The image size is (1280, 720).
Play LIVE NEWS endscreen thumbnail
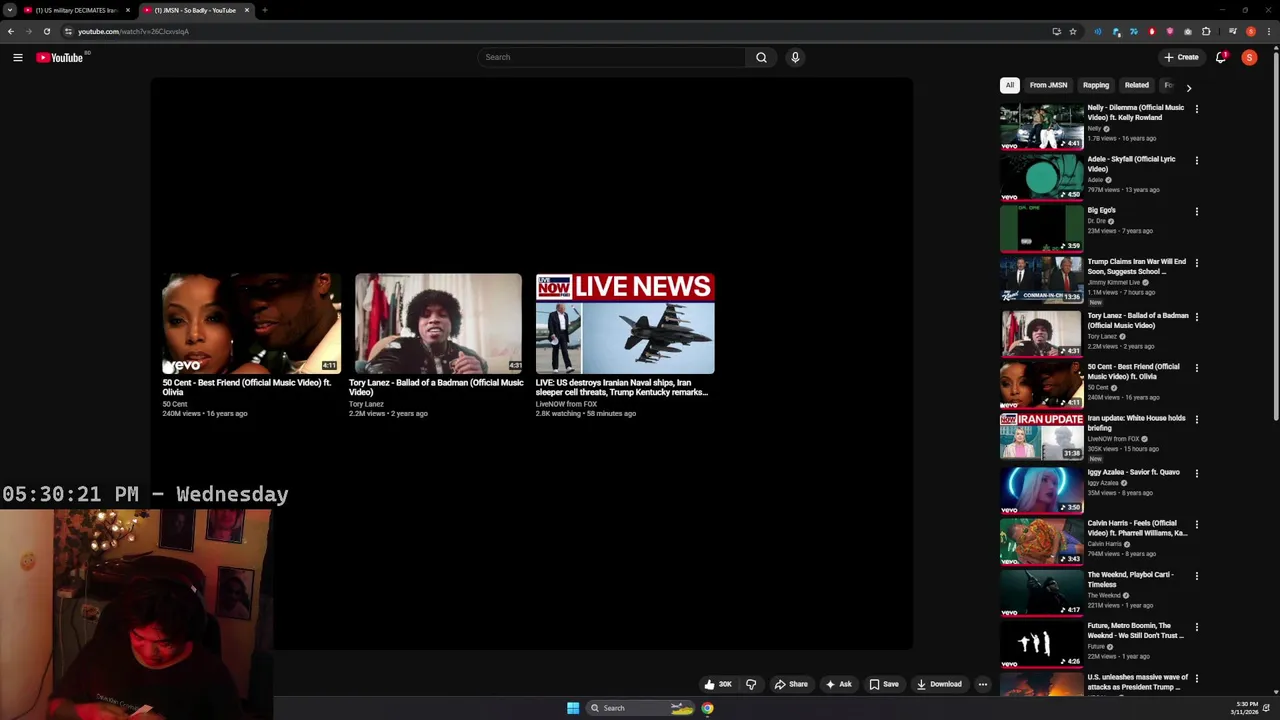click(625, 323)
